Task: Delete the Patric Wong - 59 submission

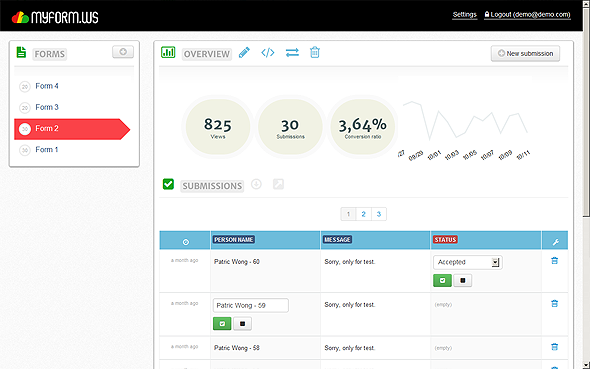Action: click(555, 304)
